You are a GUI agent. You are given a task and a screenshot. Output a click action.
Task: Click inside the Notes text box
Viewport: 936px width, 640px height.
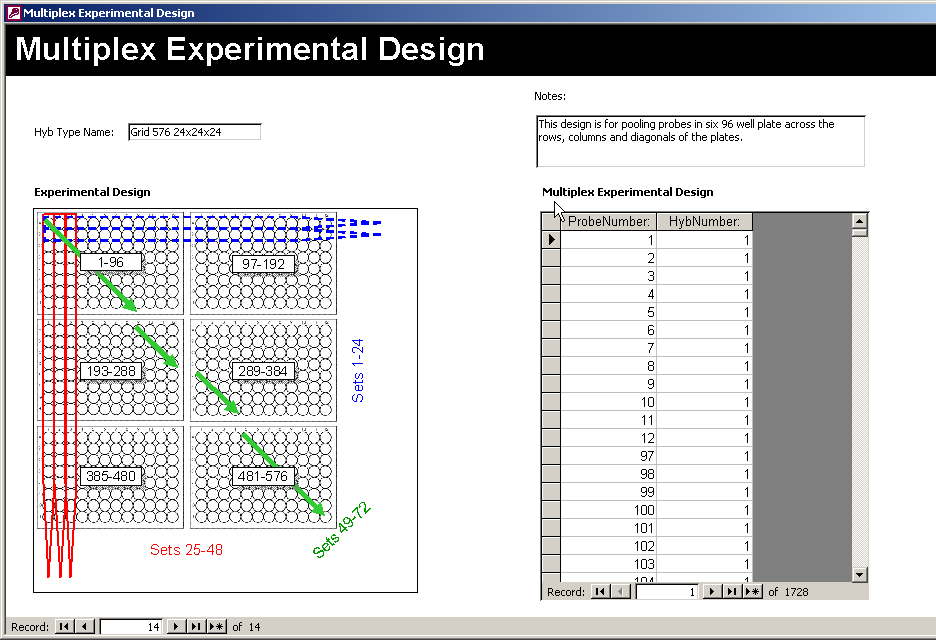700,140
